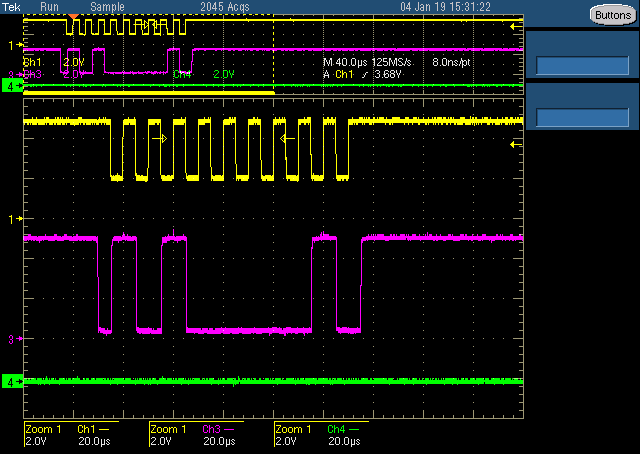Click the 2045 Acqs counter

tap(225, 7)
